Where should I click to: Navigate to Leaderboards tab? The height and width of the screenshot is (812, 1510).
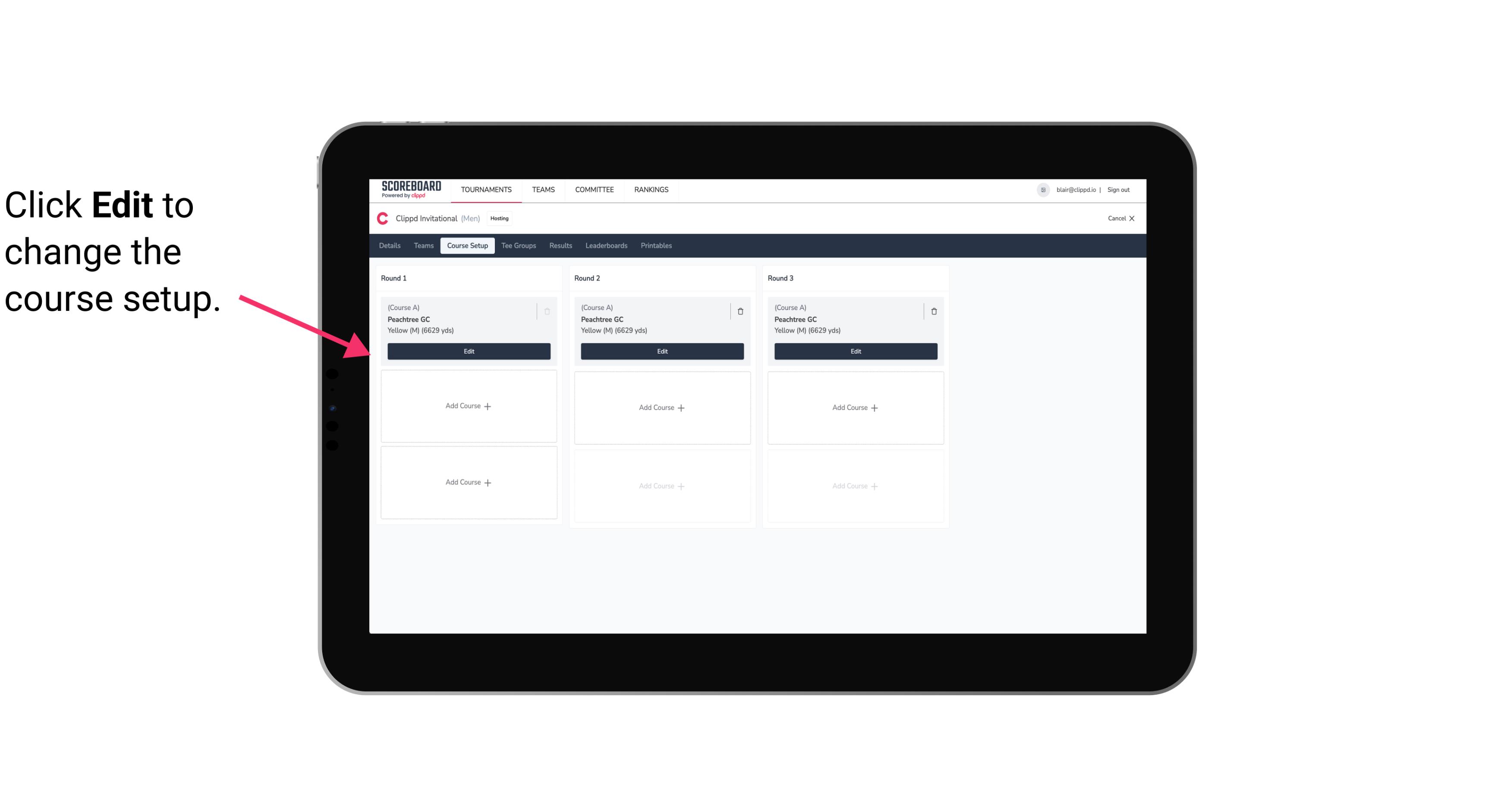(x=606, y=245)
